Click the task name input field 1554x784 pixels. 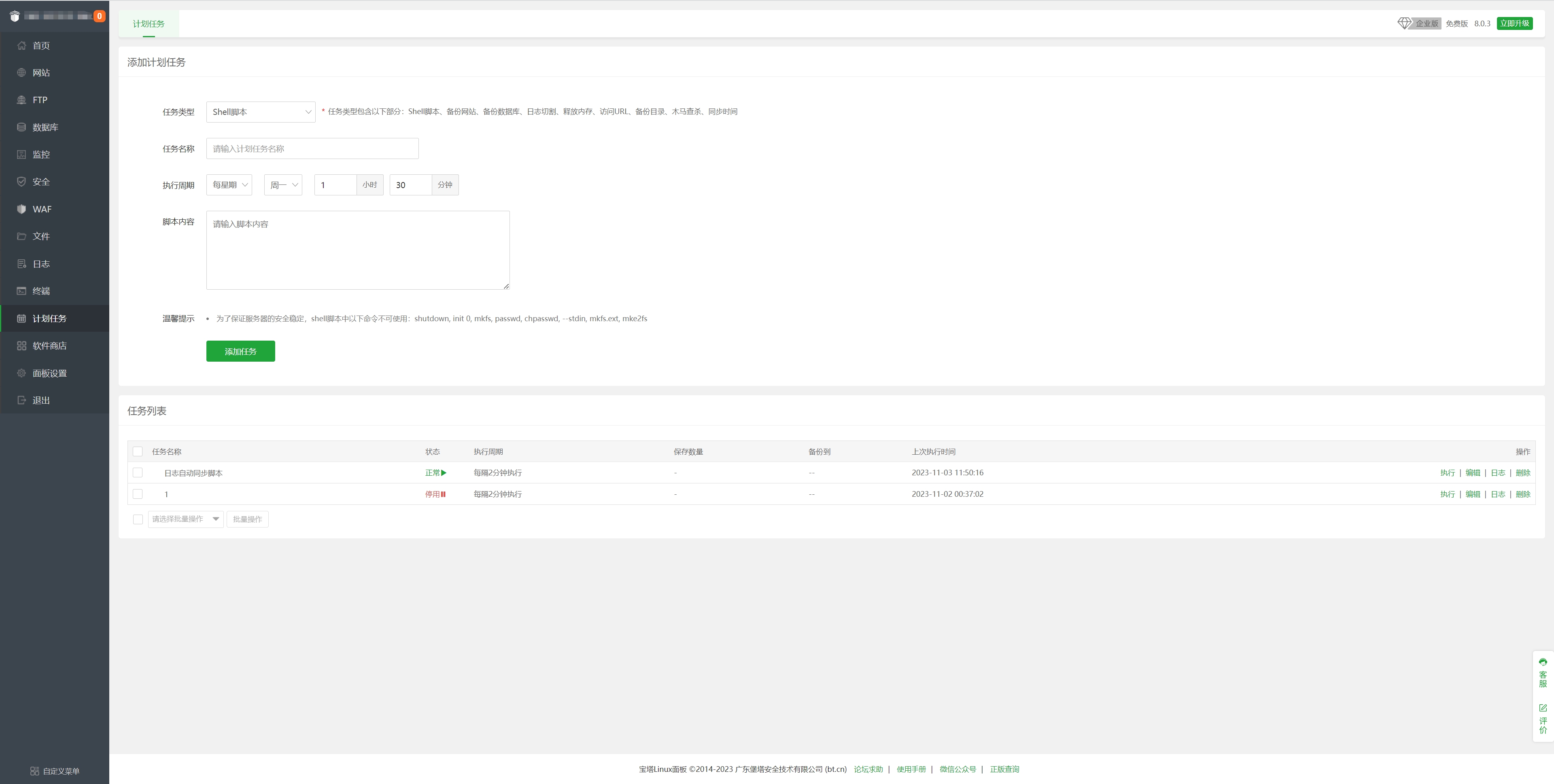click(x=312, y=149)
